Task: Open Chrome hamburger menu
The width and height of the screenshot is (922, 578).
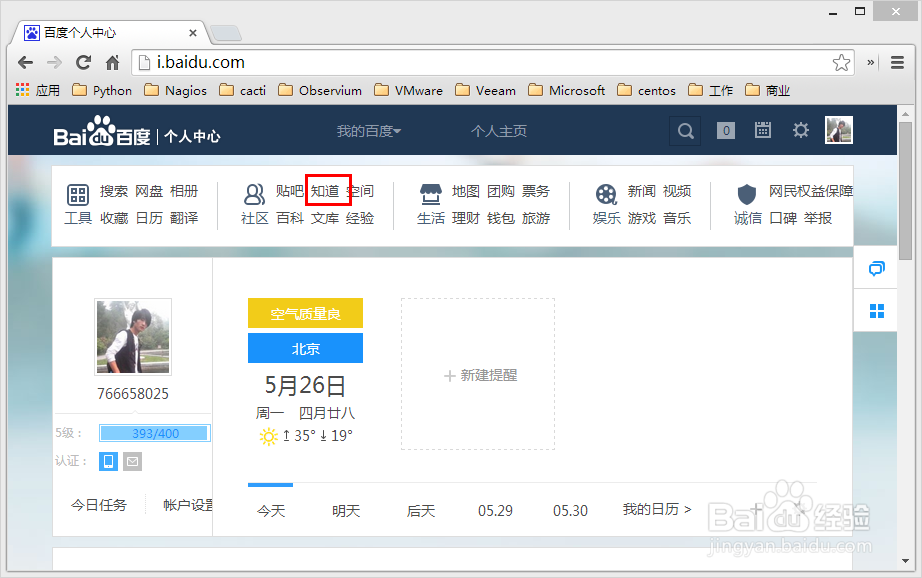Action: (897, 62)
